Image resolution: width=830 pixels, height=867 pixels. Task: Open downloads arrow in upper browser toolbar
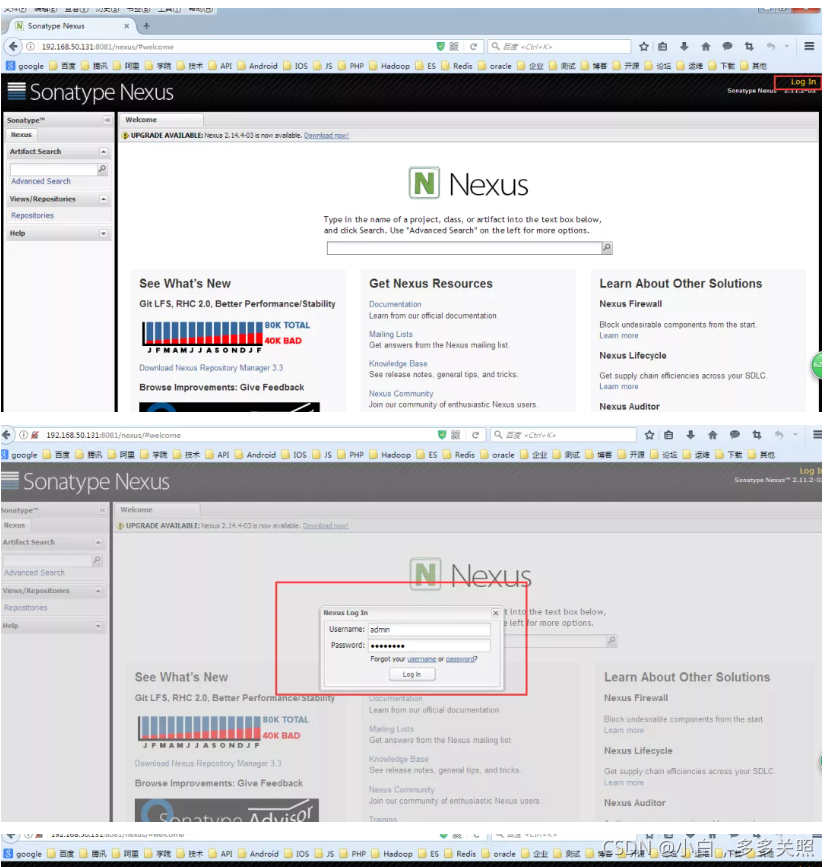[684, 47]
